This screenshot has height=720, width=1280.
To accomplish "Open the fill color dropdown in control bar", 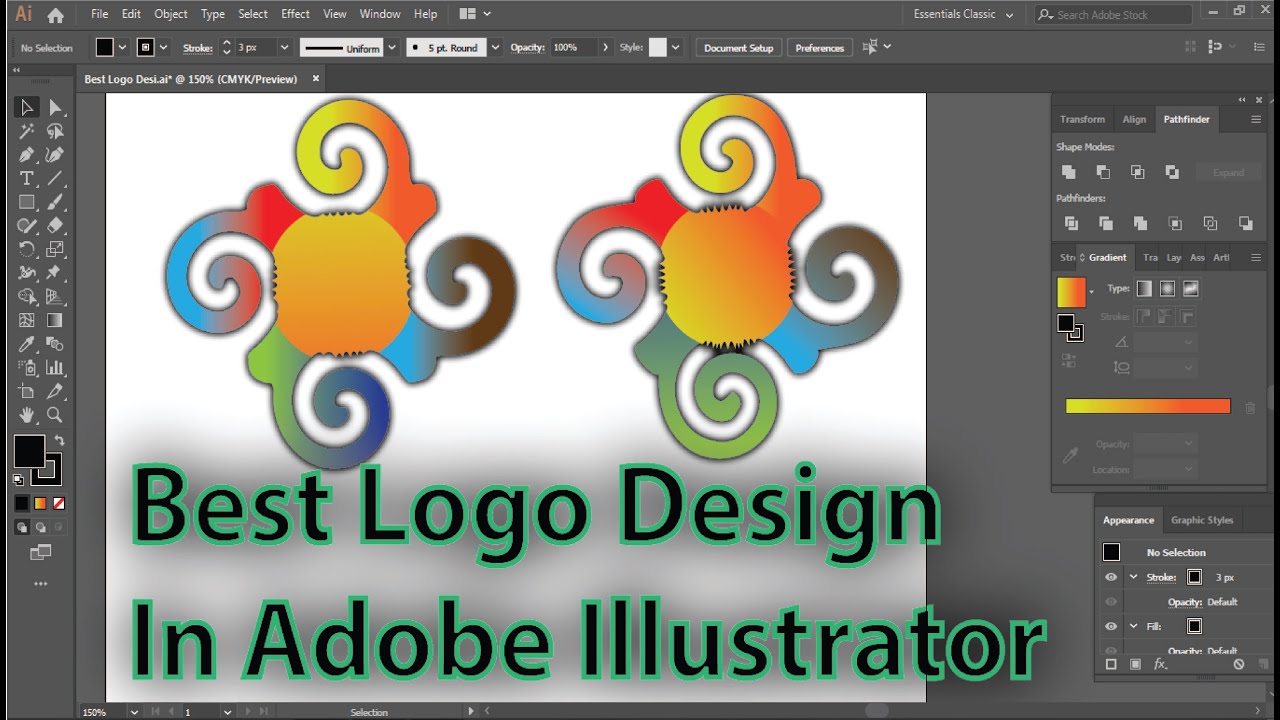I will click(x=123, y=47).
